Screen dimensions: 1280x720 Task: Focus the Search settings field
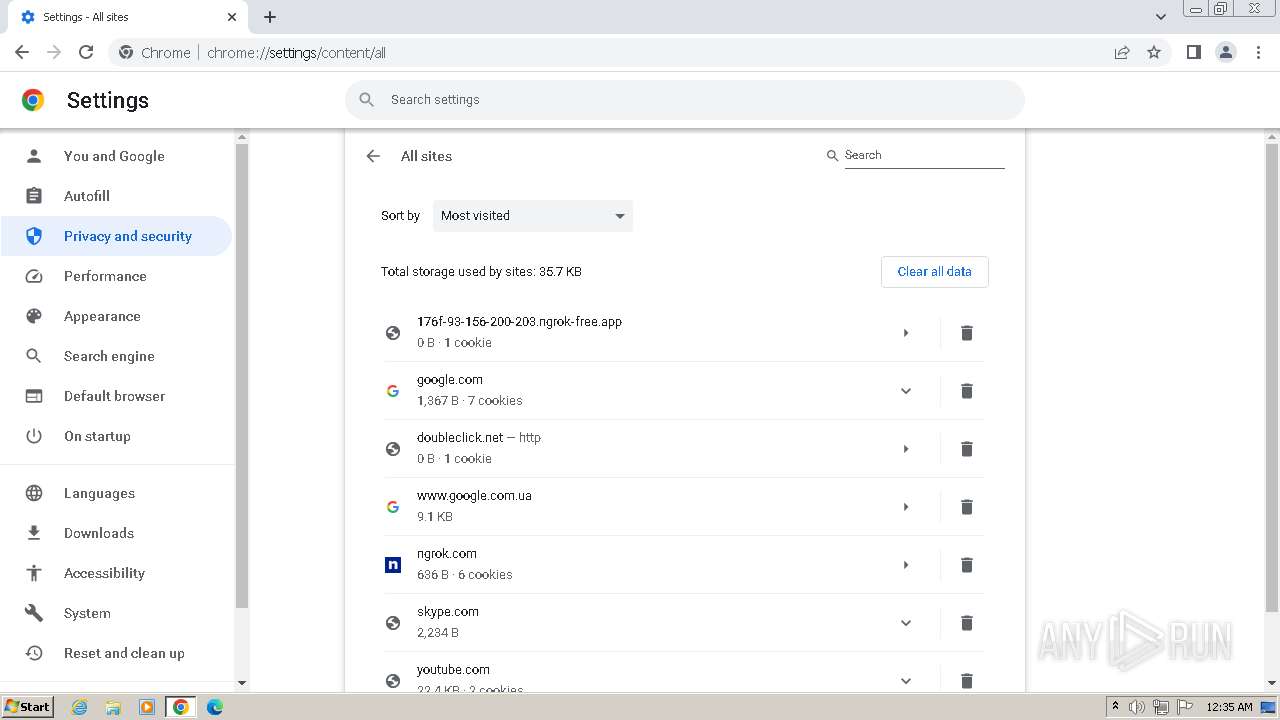tap(685, 100)
